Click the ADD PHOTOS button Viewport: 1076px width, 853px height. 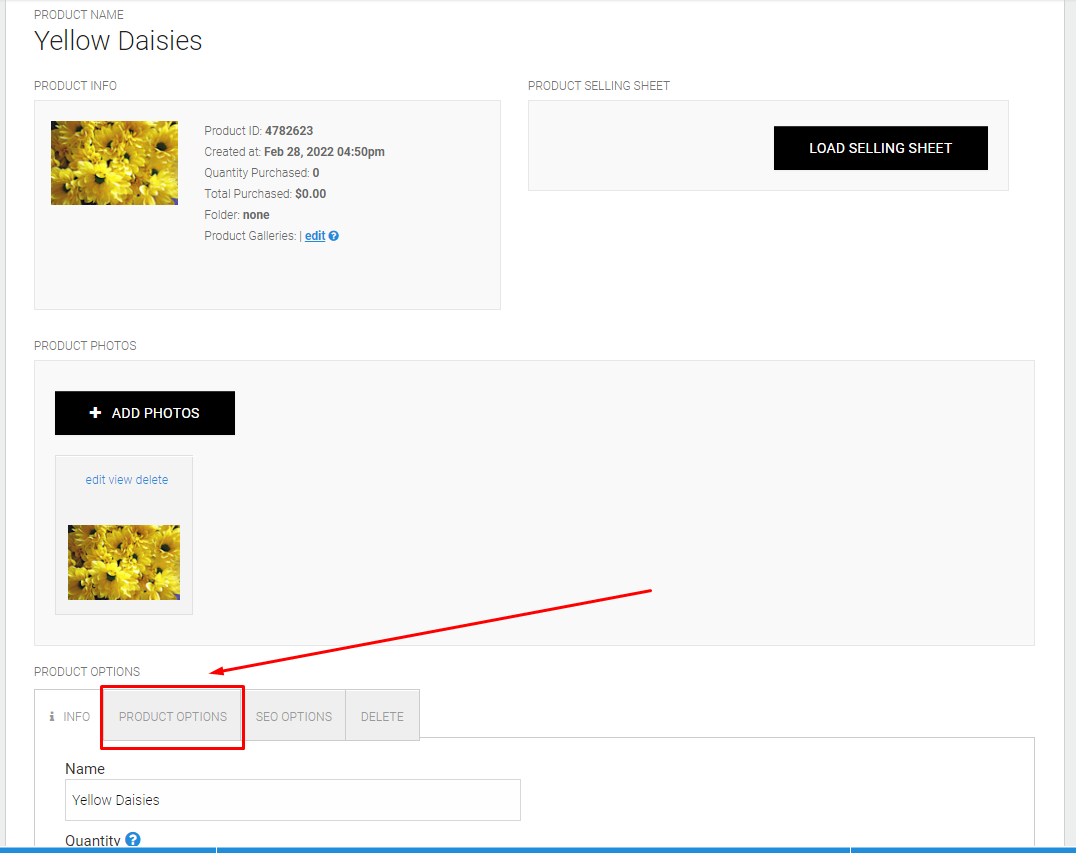point(144,412)
